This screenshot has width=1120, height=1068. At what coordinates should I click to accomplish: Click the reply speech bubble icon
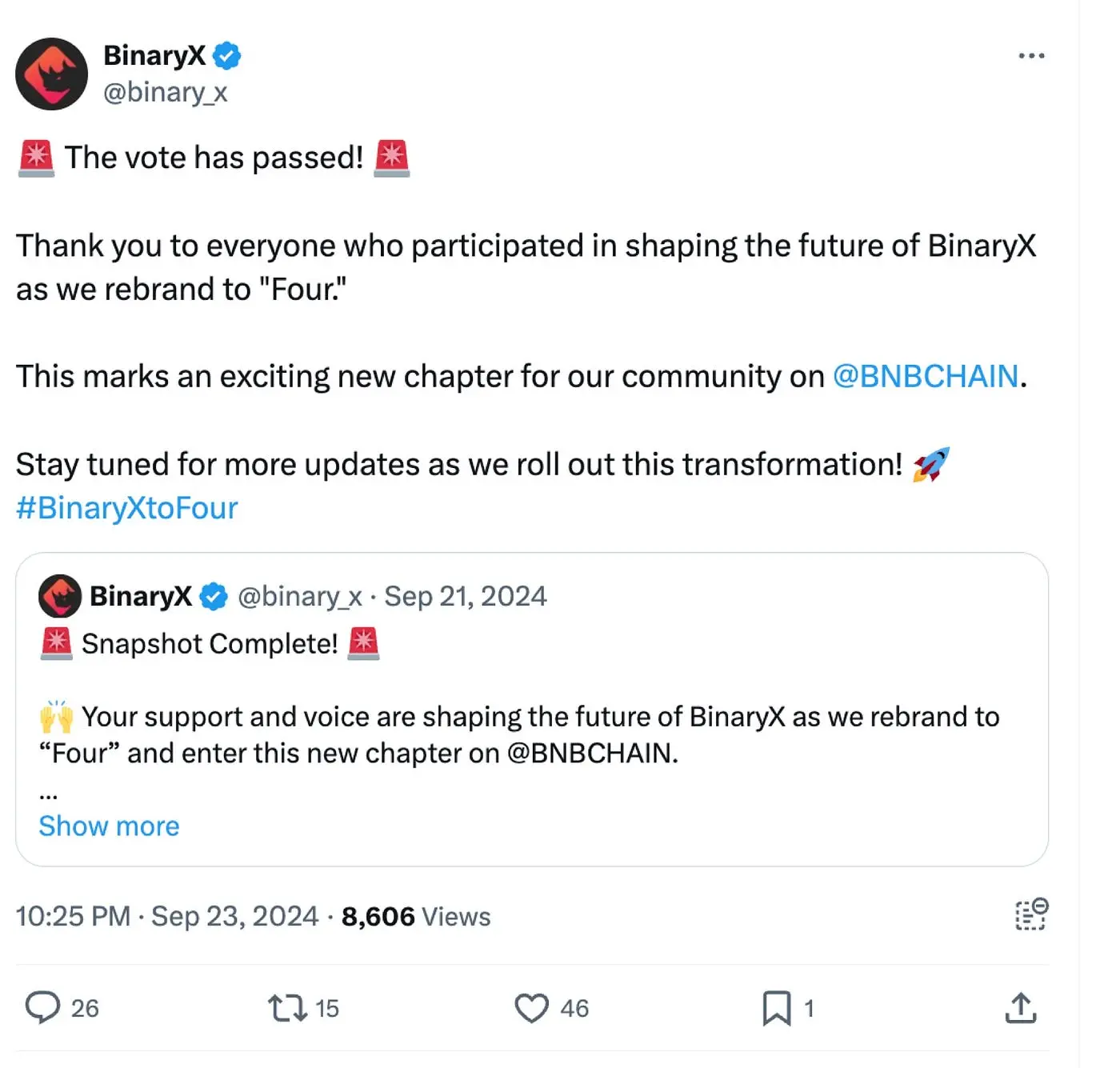pos(42,1007)
